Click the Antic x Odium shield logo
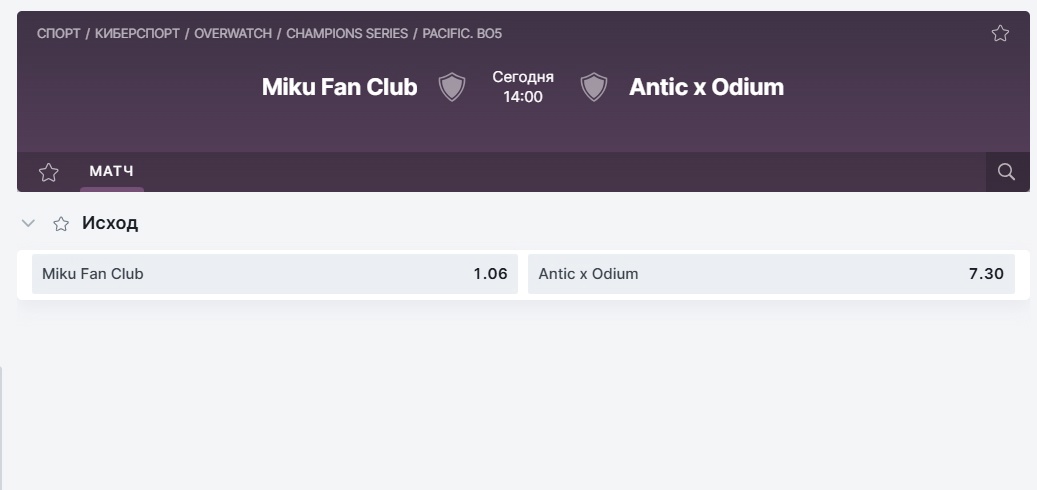Viewport: 1037px width, 490px height. pos(593,87)
